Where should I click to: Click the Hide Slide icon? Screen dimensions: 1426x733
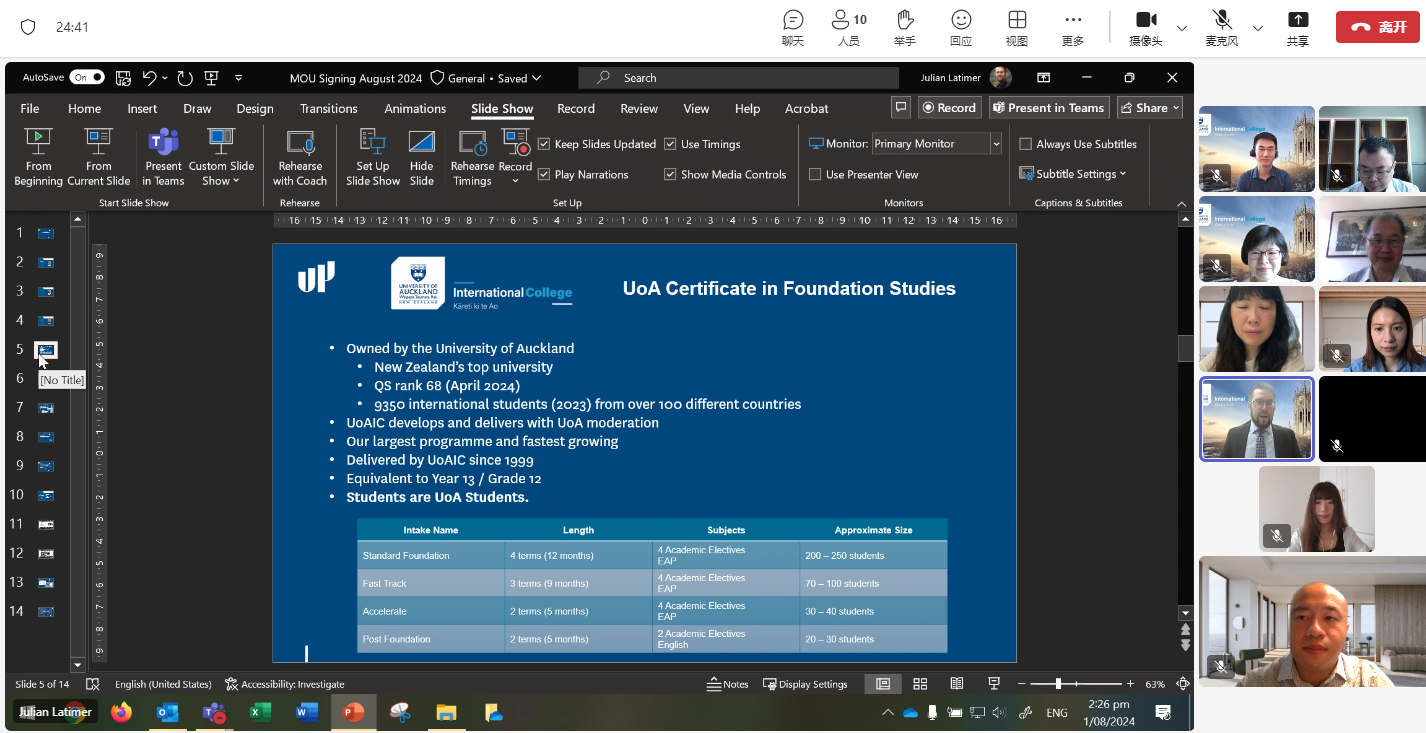pos(422,142)
